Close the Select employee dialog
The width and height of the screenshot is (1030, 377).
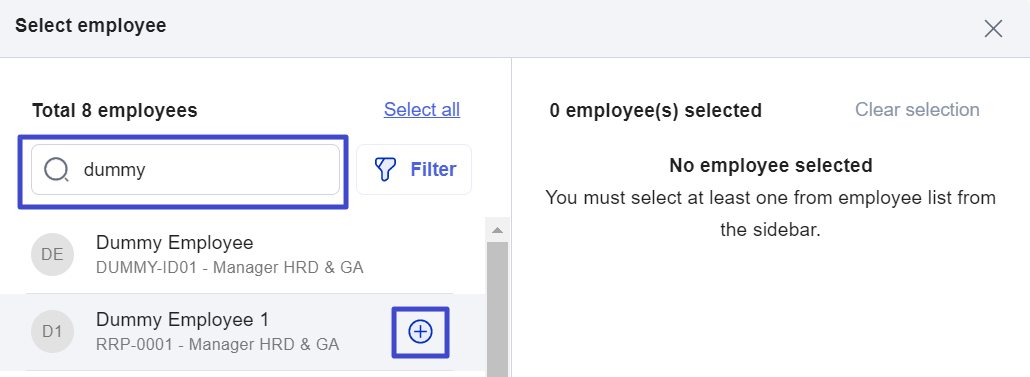[x=993, y=28]
